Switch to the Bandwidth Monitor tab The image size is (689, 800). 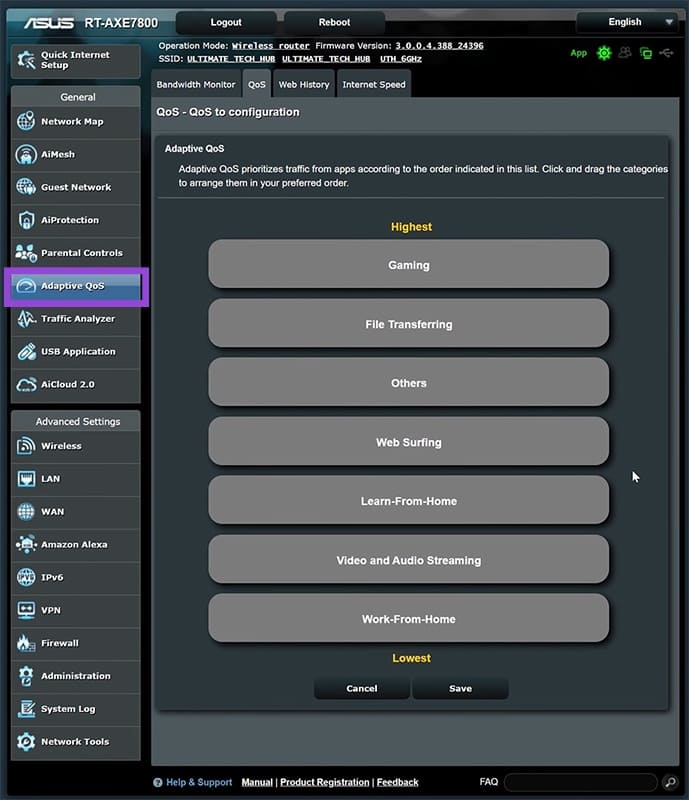click(197, 85)
